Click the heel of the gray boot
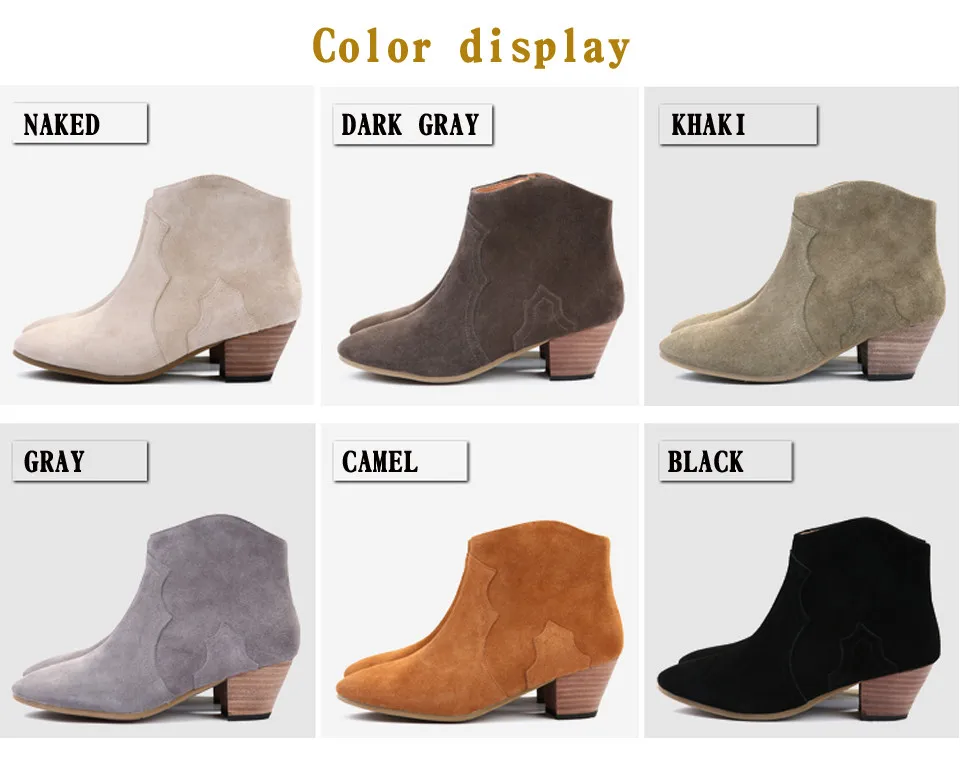960x760 pixels. pyautogui.click(x=254, y=689)
